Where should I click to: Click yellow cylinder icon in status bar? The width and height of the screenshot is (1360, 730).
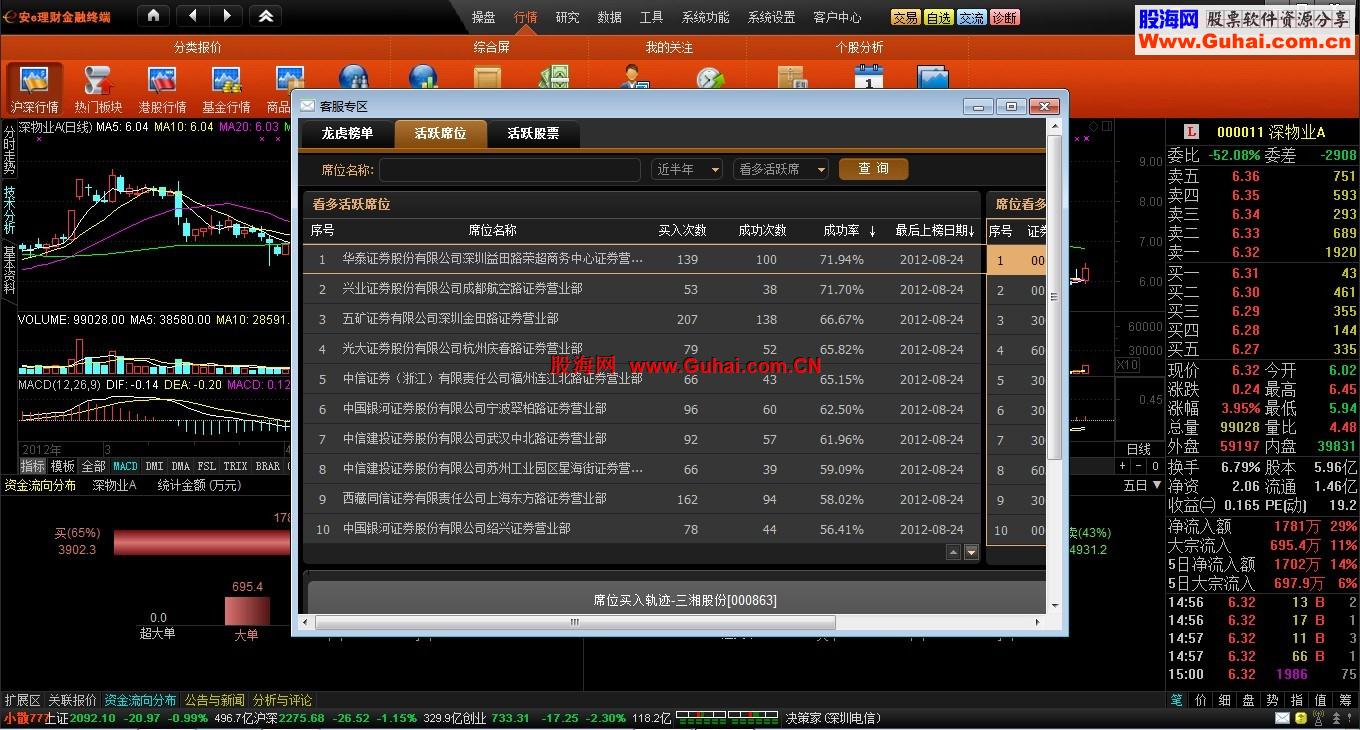1300,718
